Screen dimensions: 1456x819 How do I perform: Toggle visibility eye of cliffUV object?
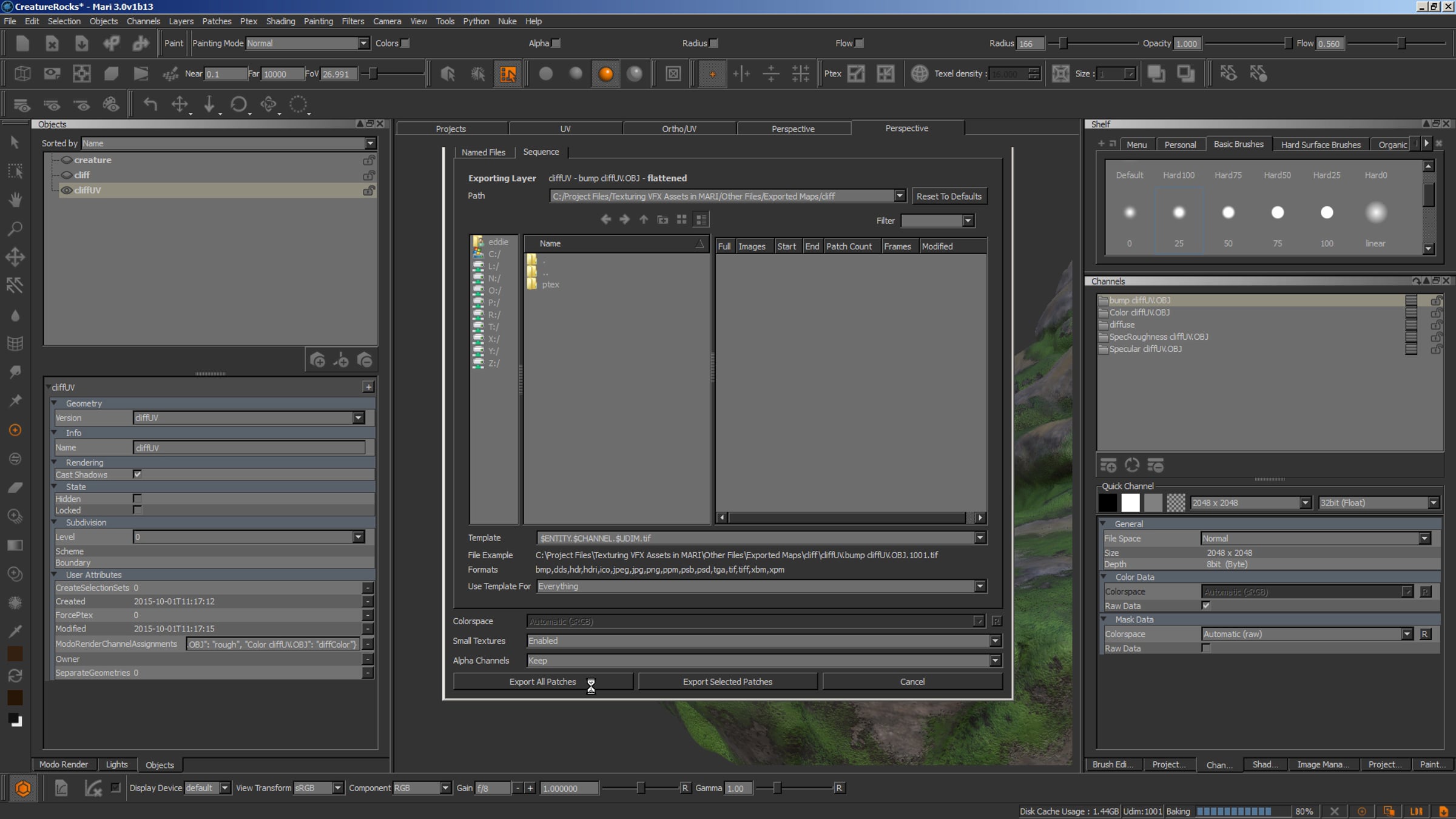click(x=67, y=190)
